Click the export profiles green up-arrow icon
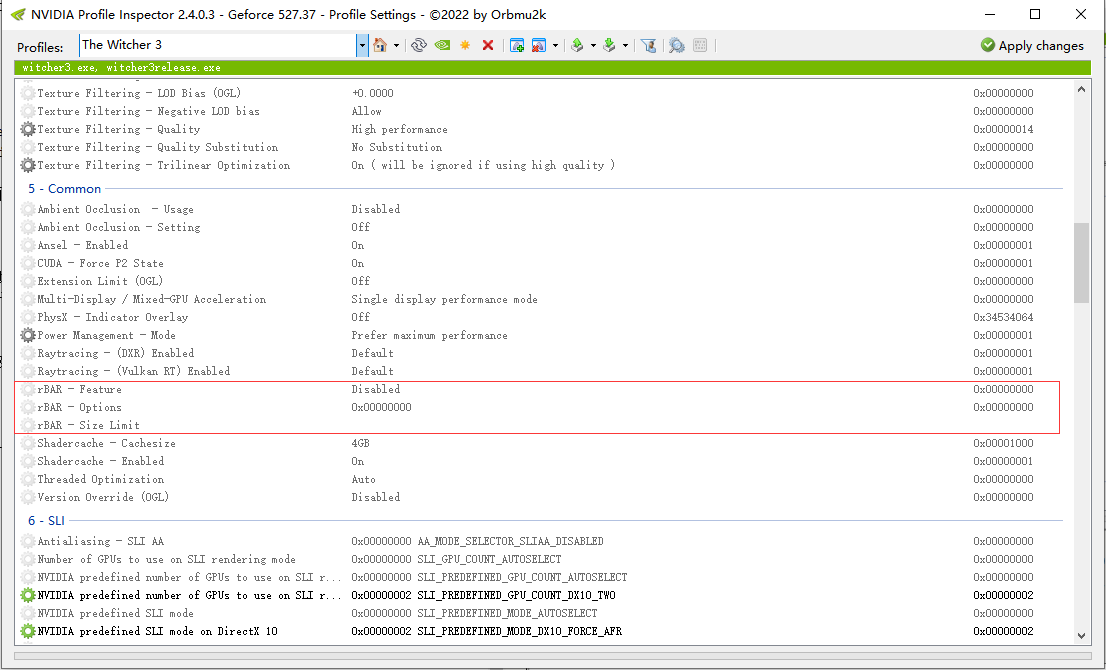This screenshot has width=1106, height=670. click(x=577, y=45)
